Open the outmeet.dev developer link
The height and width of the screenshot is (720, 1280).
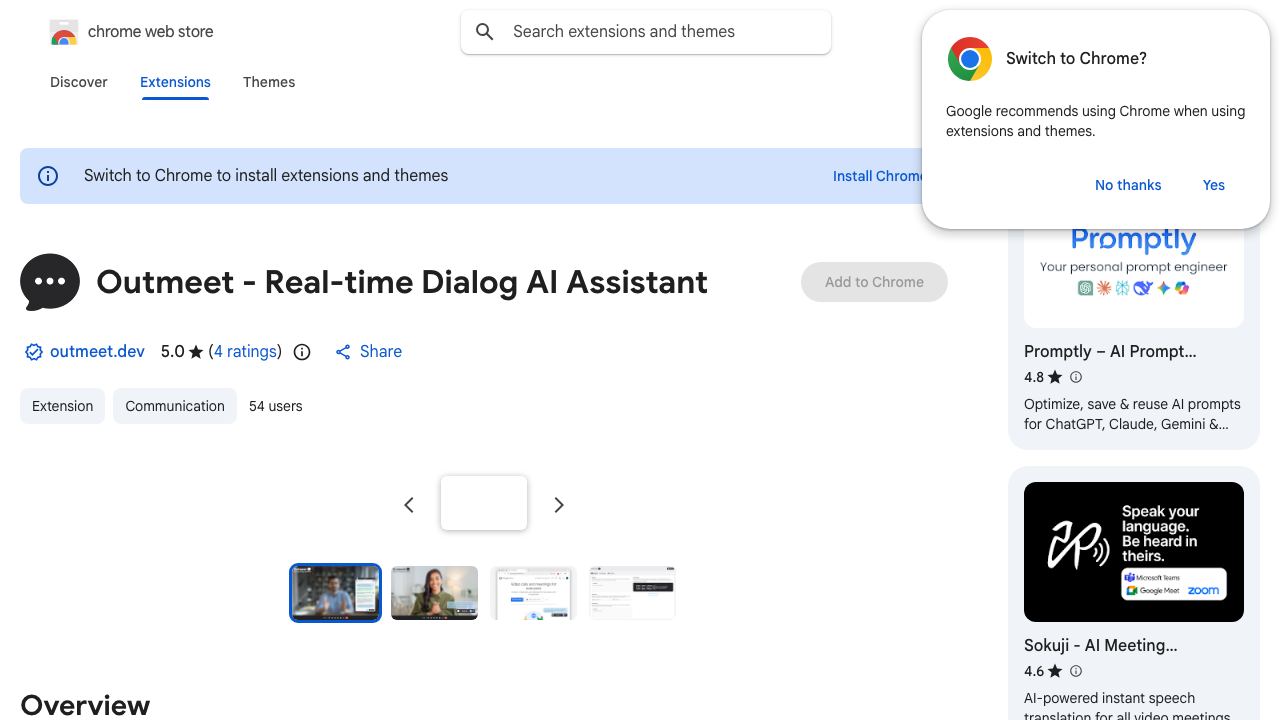97,352
